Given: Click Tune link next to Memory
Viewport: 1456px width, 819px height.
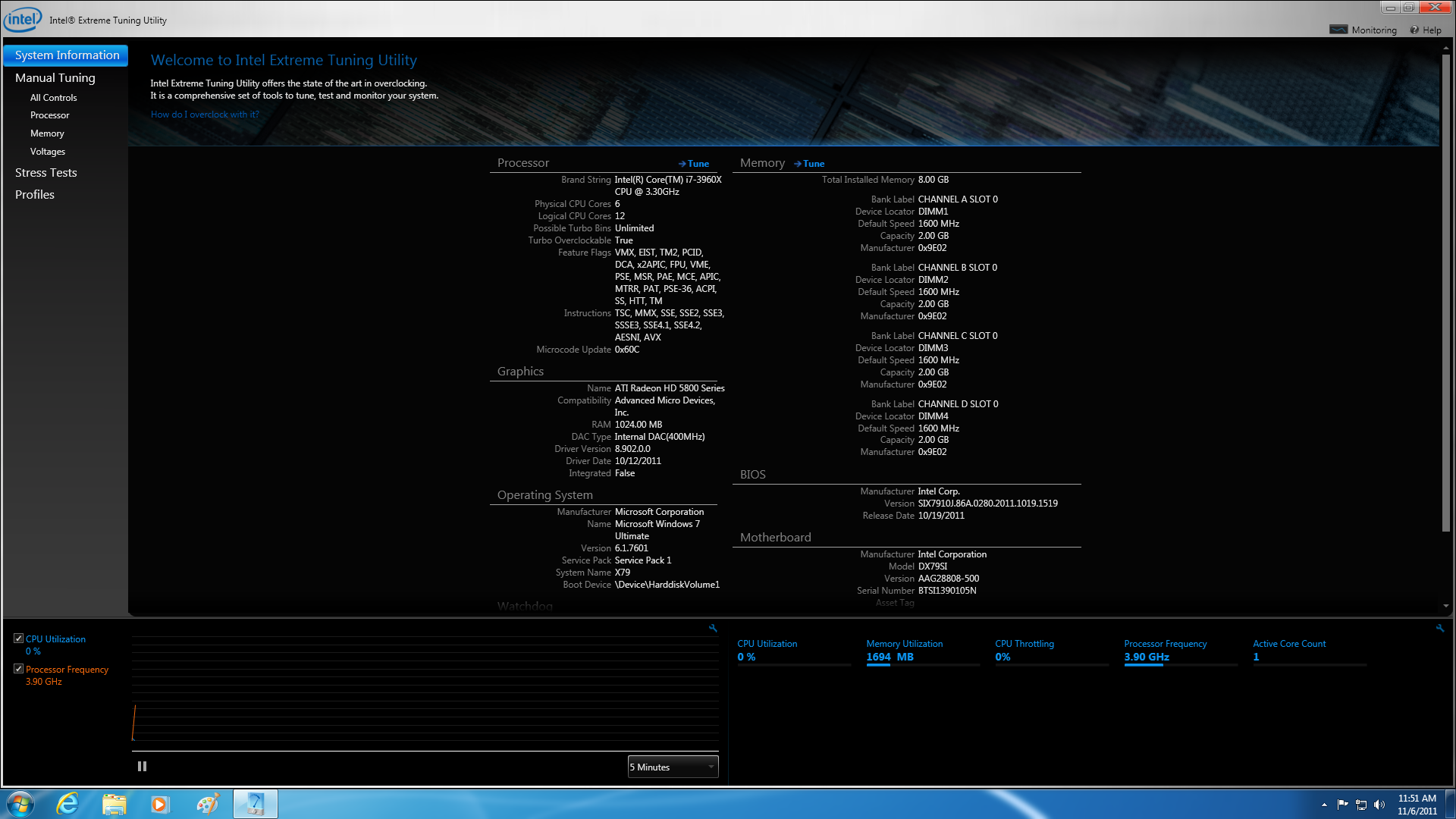Looking at the screenshot, I should (809, 164).
